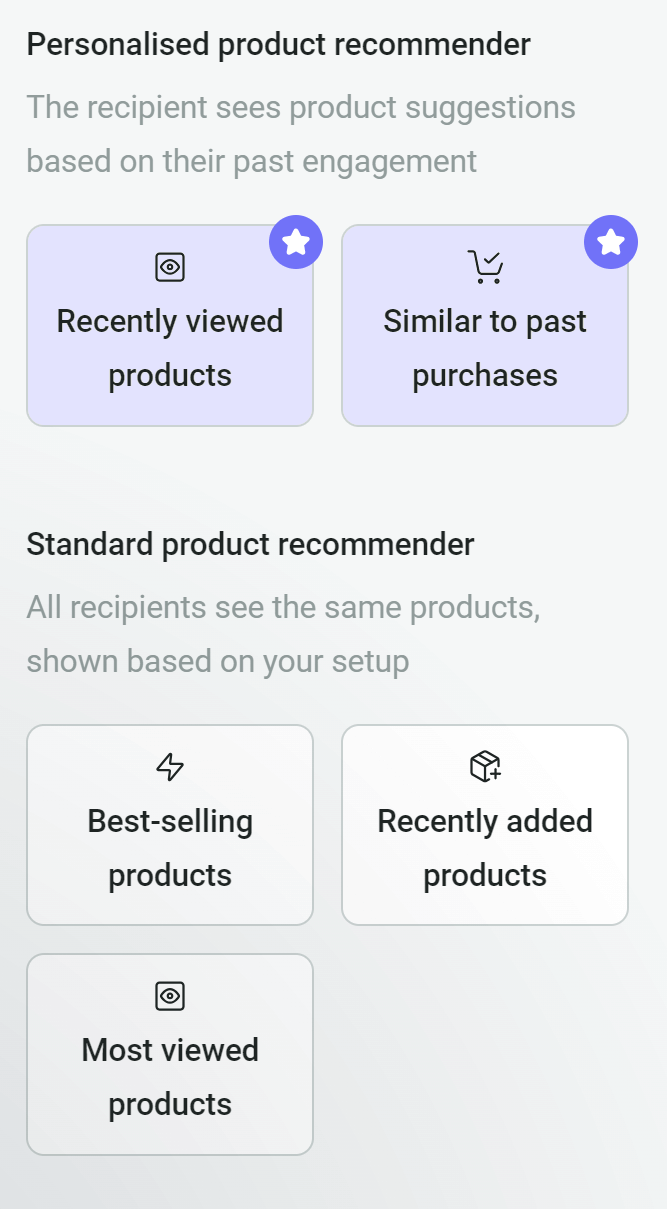Click the personalised recommender description text

(x=302, y=133)
